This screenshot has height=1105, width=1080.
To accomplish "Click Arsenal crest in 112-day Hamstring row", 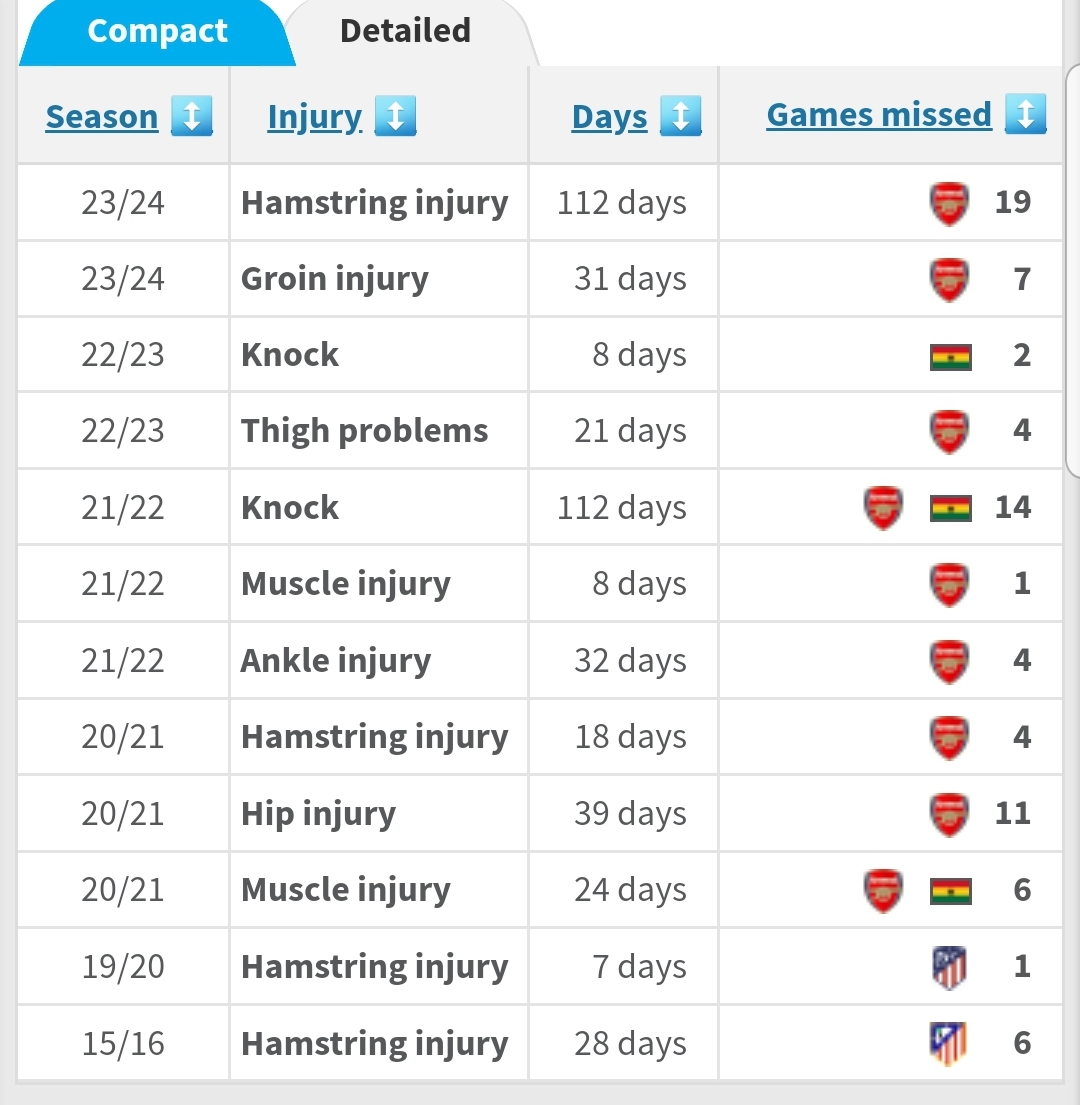I will [x=949, y=203].
